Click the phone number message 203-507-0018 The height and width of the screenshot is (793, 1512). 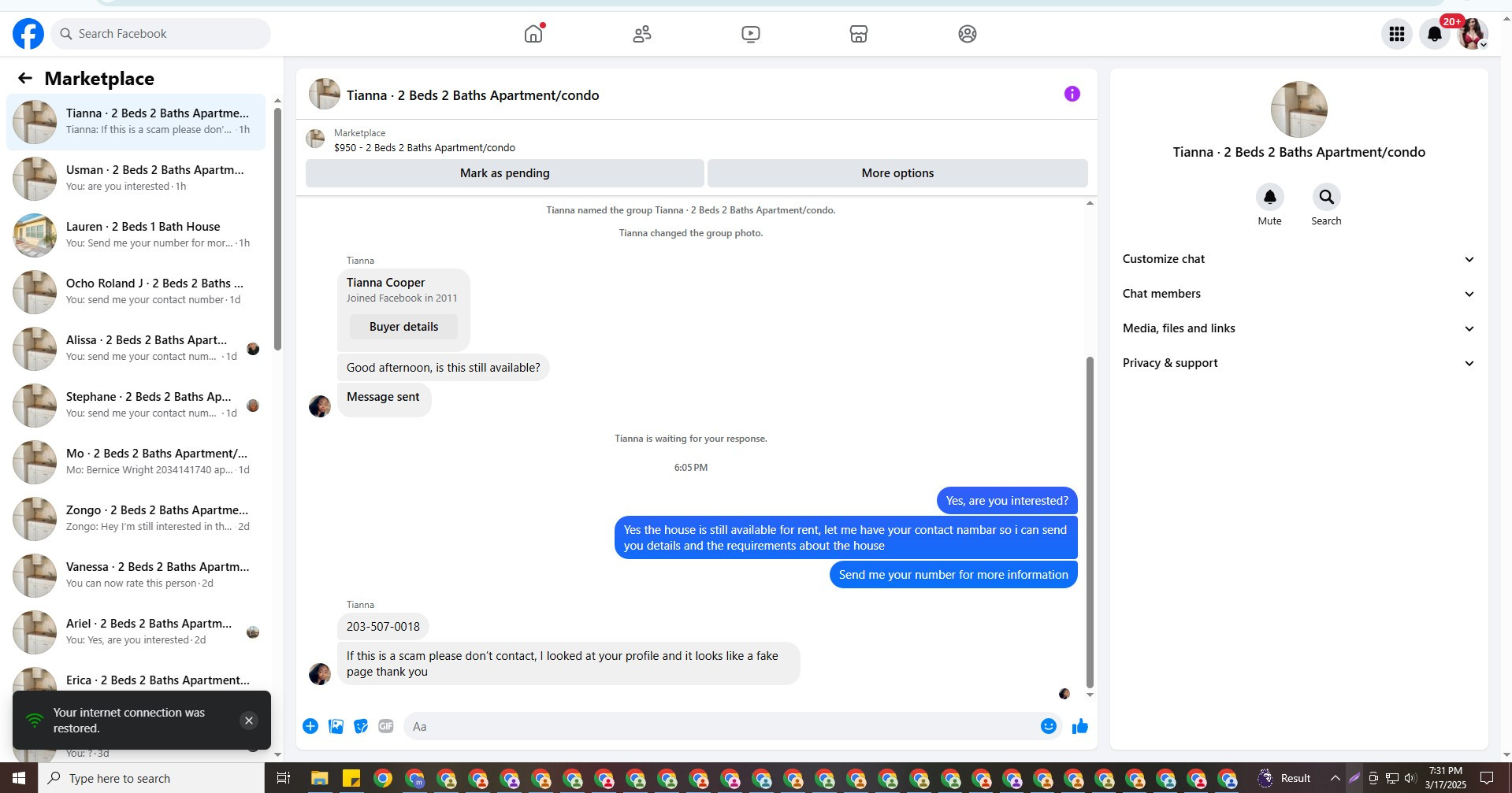383,627
